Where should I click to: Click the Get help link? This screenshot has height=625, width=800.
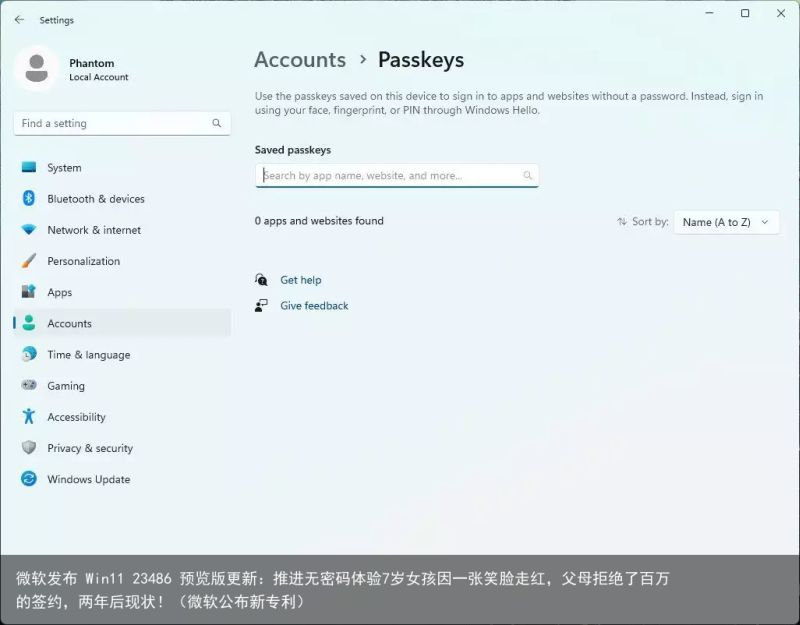click(x=301, y=280)
